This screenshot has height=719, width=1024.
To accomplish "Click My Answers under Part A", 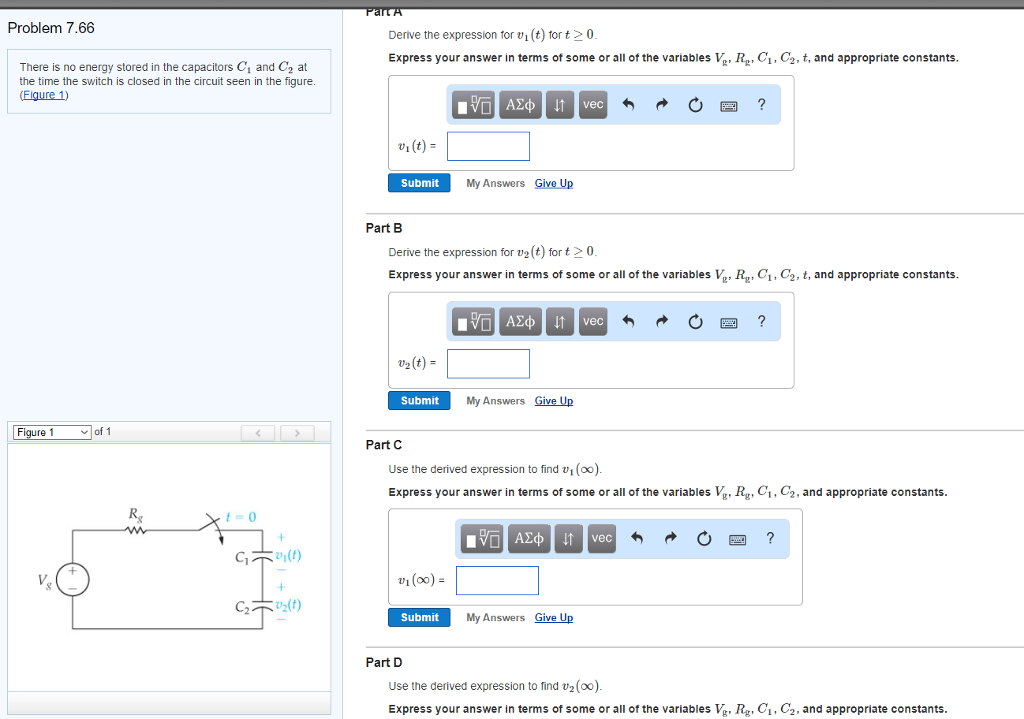I will 494,183.
